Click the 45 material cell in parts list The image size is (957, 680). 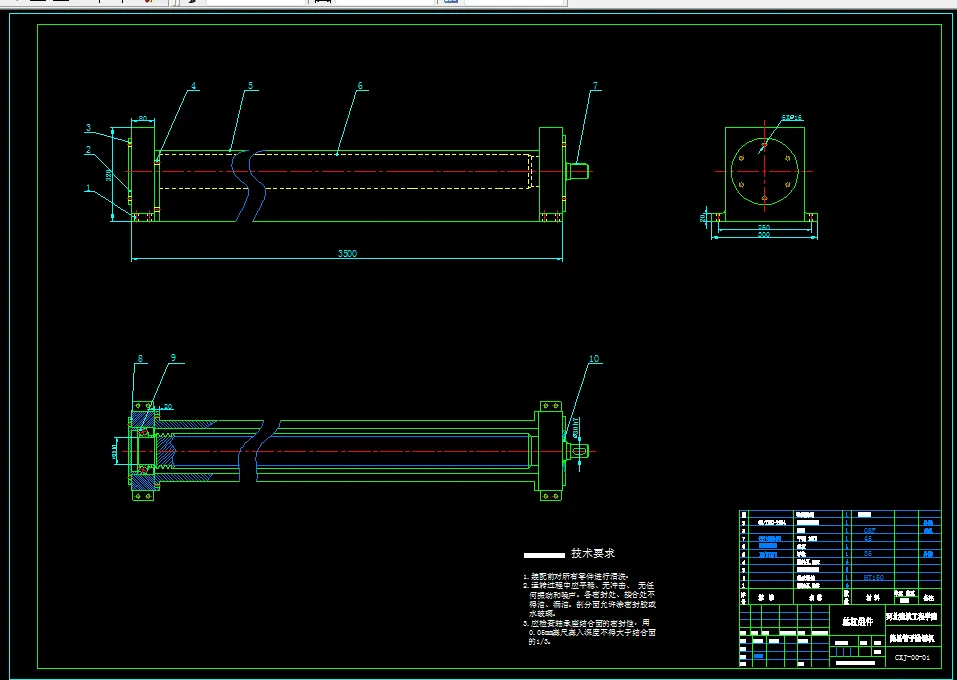pos(869,539)
